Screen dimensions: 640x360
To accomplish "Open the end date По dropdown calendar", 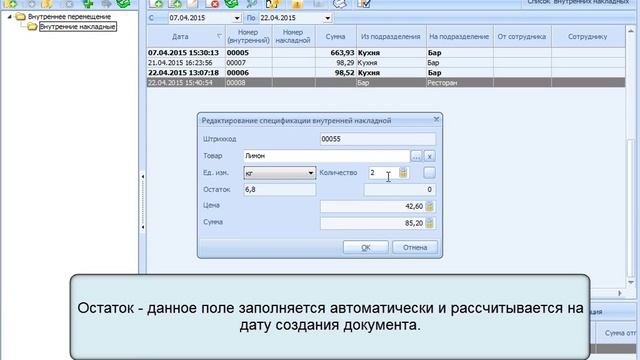I will [x=327, y=18].
